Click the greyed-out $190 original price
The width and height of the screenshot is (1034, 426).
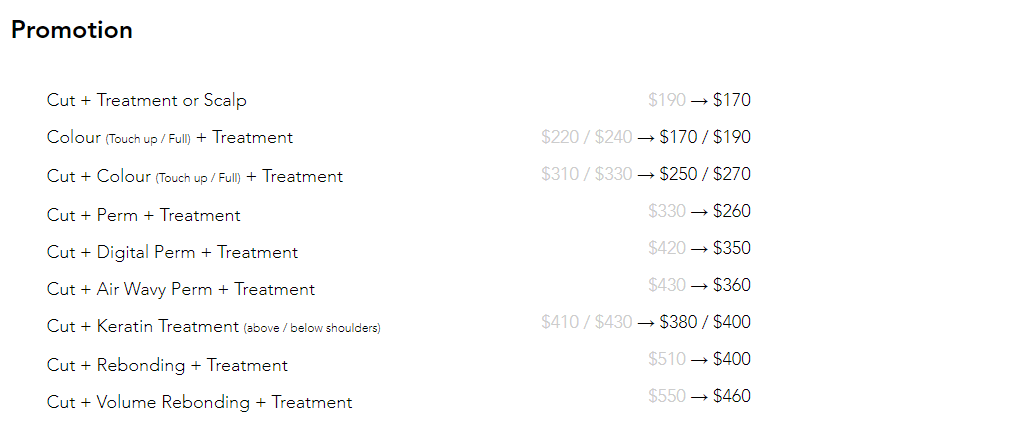[x=667, y=100]
